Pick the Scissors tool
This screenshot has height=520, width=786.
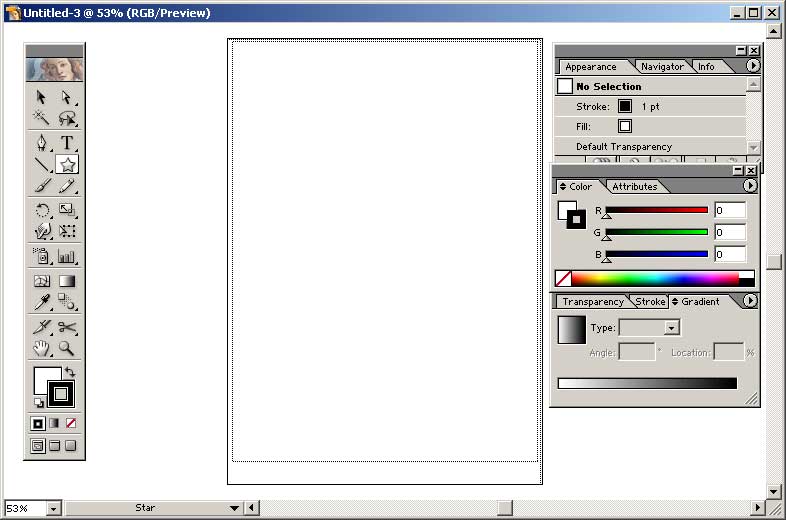[x=67, y=327]
